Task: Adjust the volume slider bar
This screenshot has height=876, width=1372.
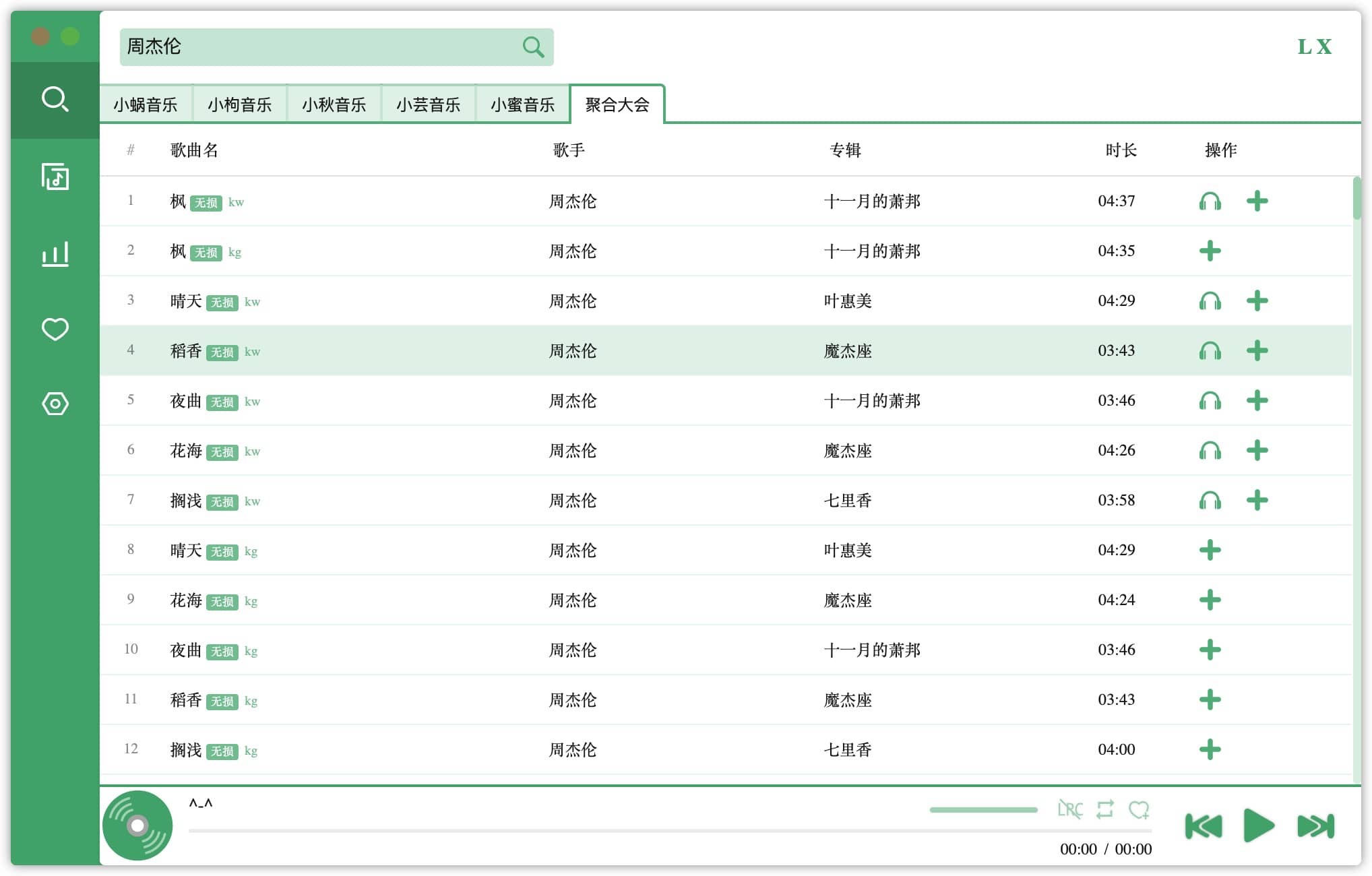Action: coord(983,809)
